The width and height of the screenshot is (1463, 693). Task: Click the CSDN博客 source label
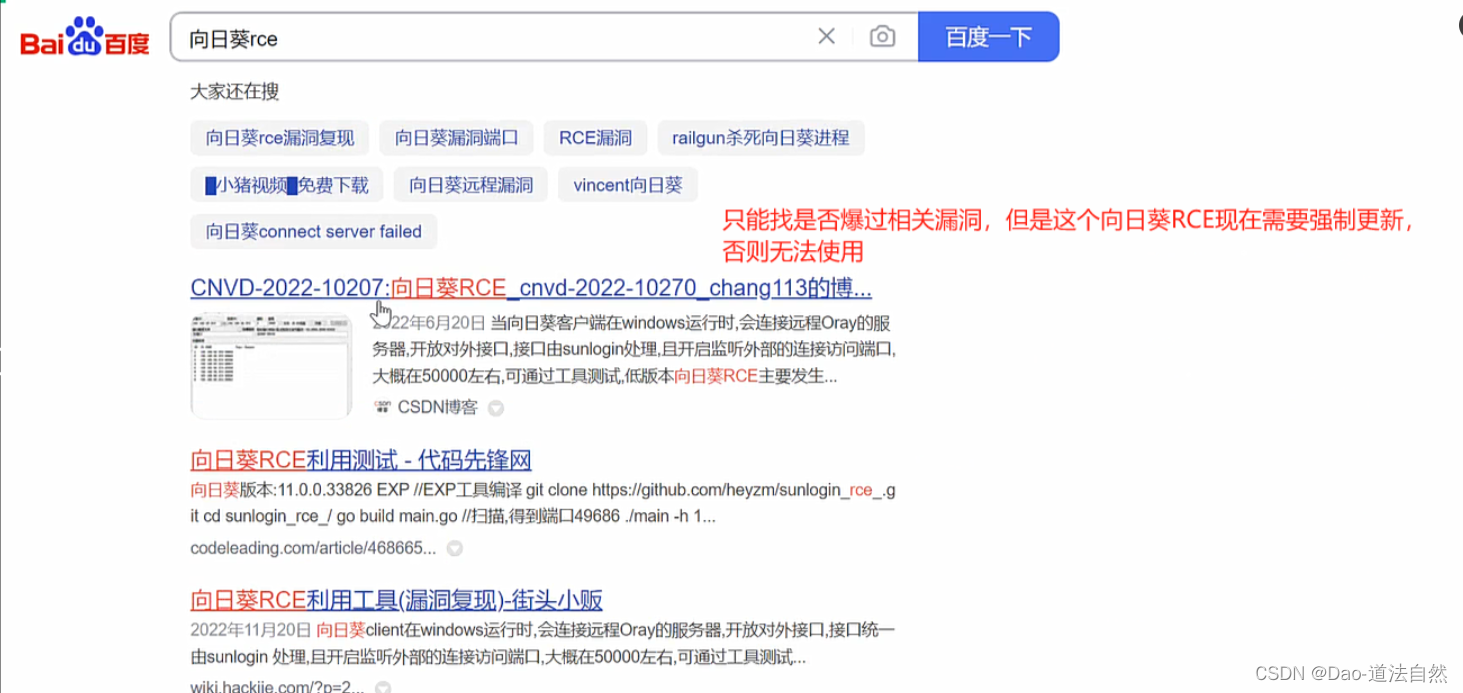(437, 407)
